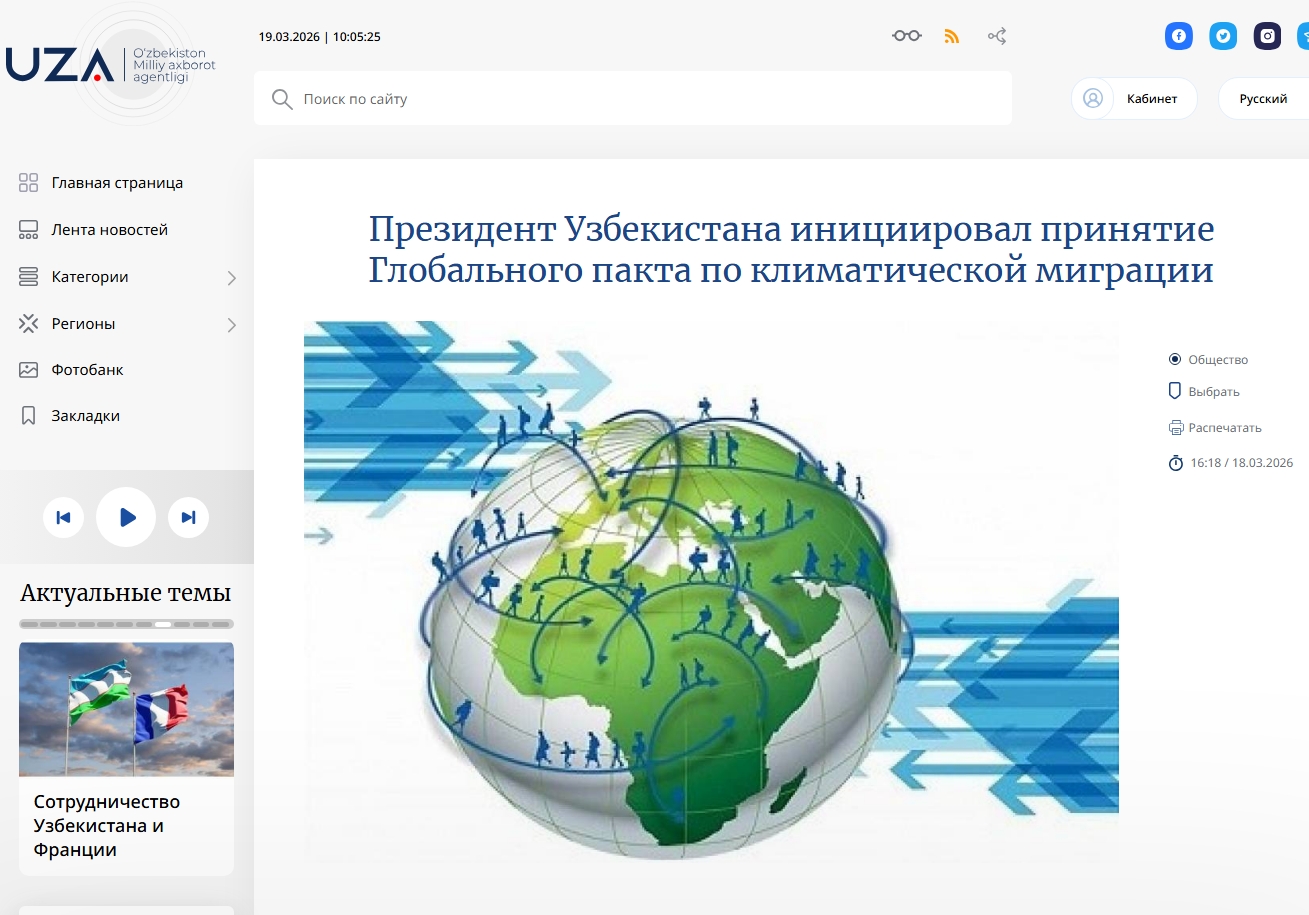Open the Общество category link
1309x915 pixels.
(1217, 360)
